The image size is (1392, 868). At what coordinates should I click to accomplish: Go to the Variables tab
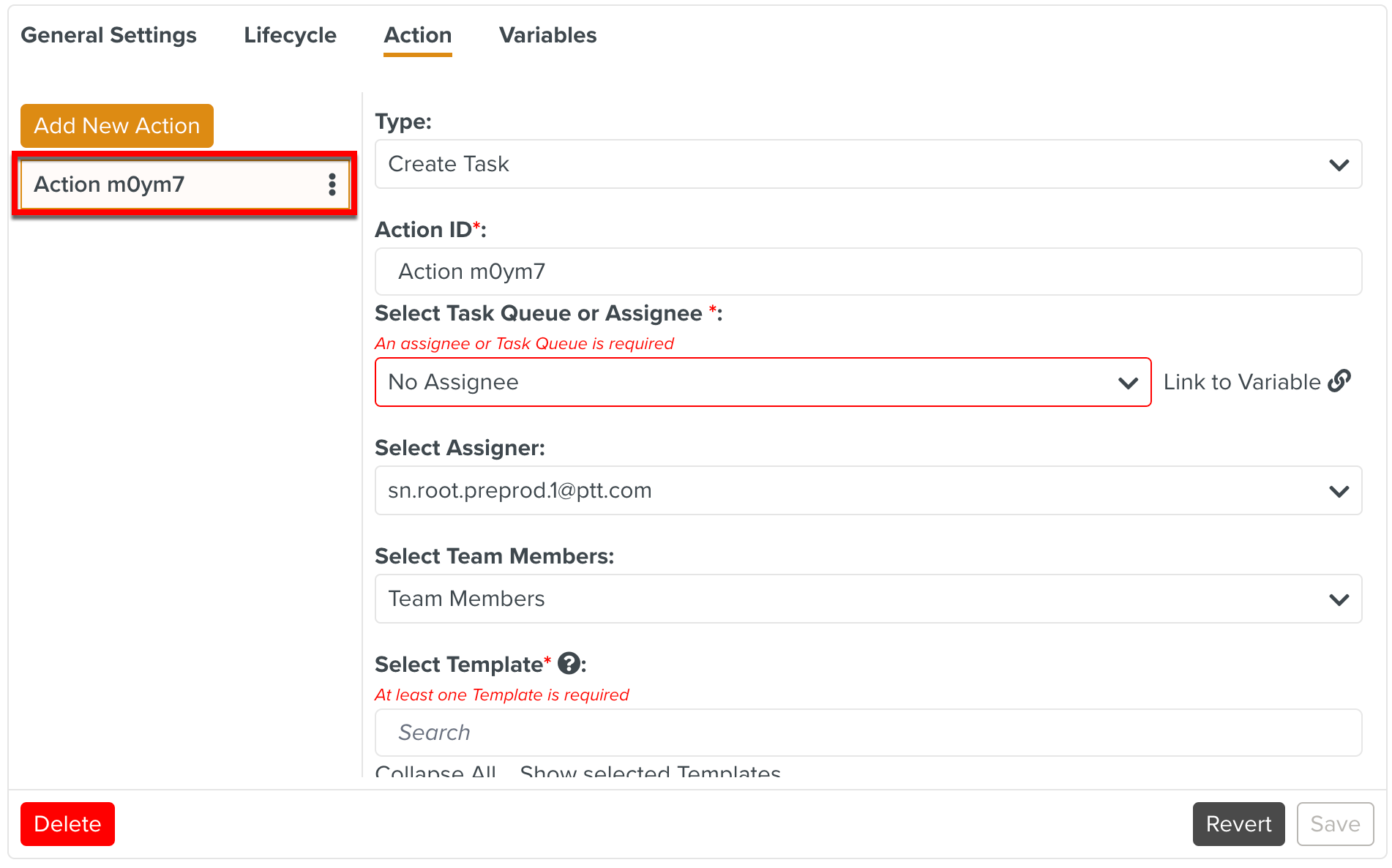[547, 35]
